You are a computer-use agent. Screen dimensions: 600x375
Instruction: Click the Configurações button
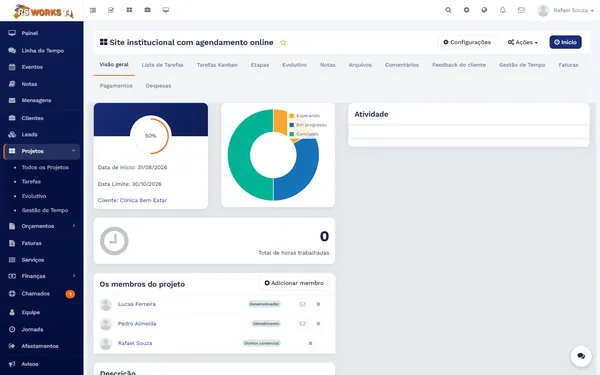pos(467,42)
